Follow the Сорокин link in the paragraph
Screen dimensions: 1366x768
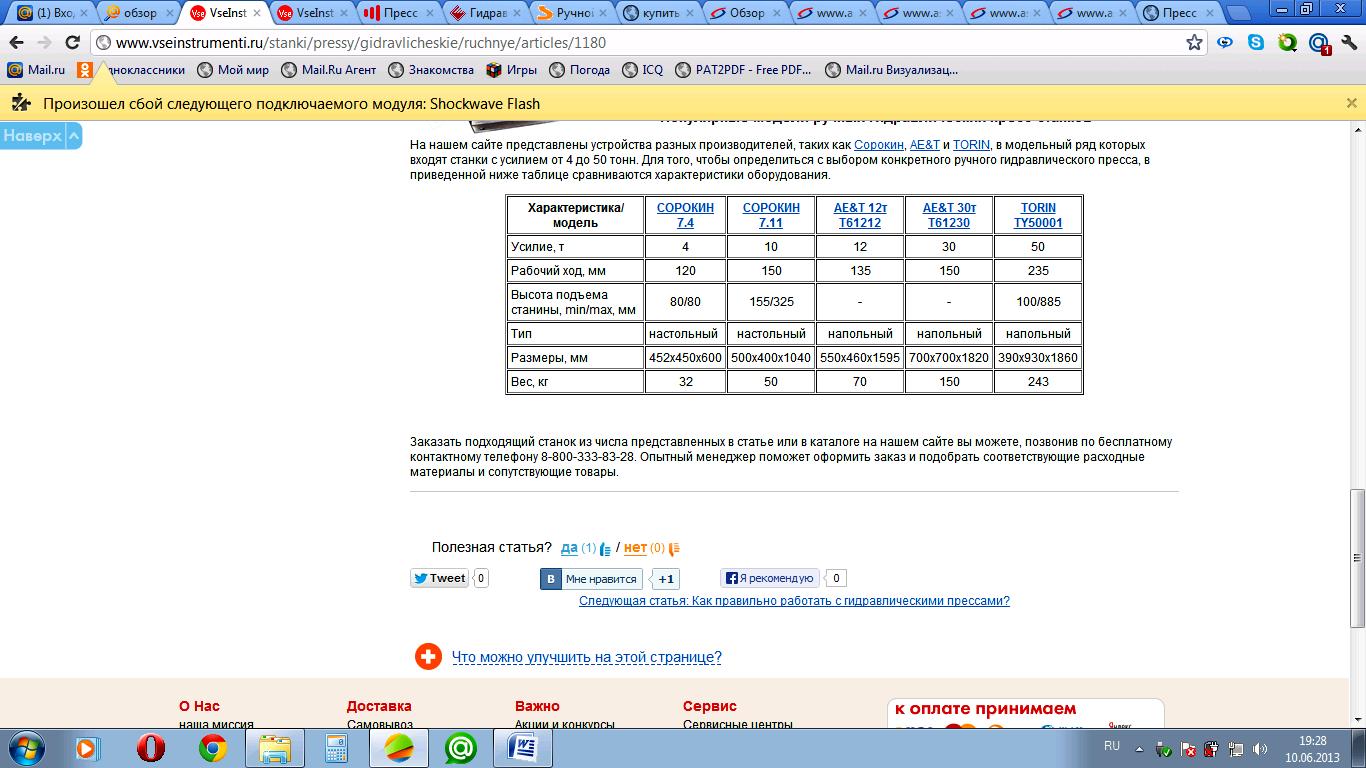point(879,145)
